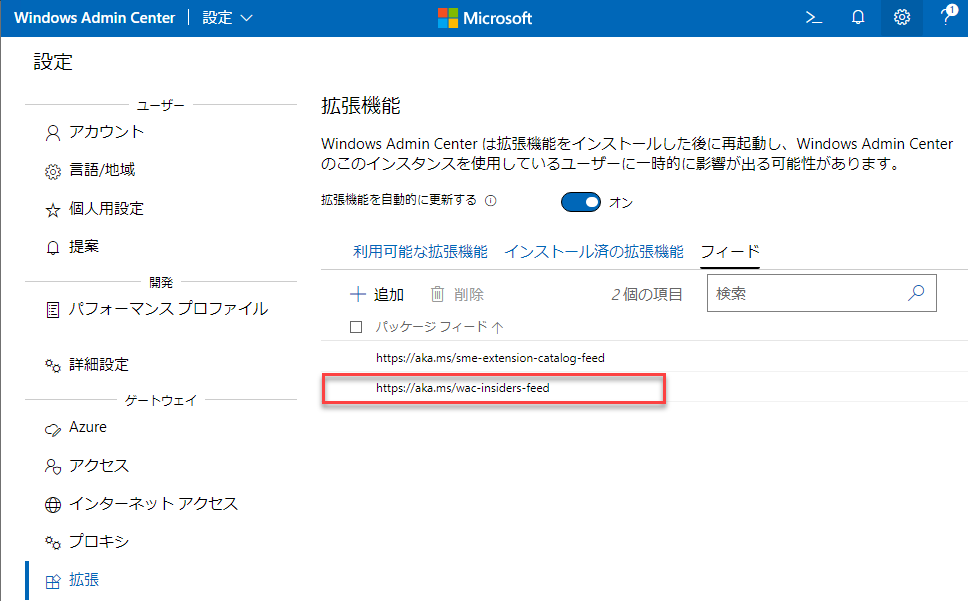Click the 言語/地域 gear icon

click(x=53, y=172)
